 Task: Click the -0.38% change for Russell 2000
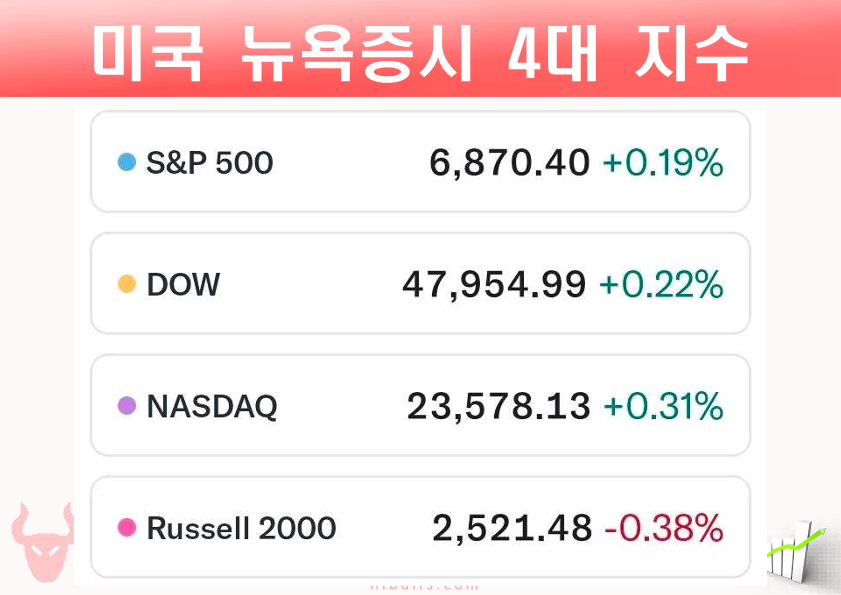[x=664, y=528]
